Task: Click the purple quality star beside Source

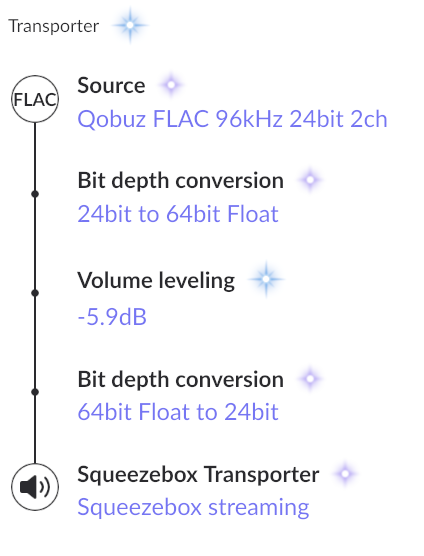Action: pos(171,85)
